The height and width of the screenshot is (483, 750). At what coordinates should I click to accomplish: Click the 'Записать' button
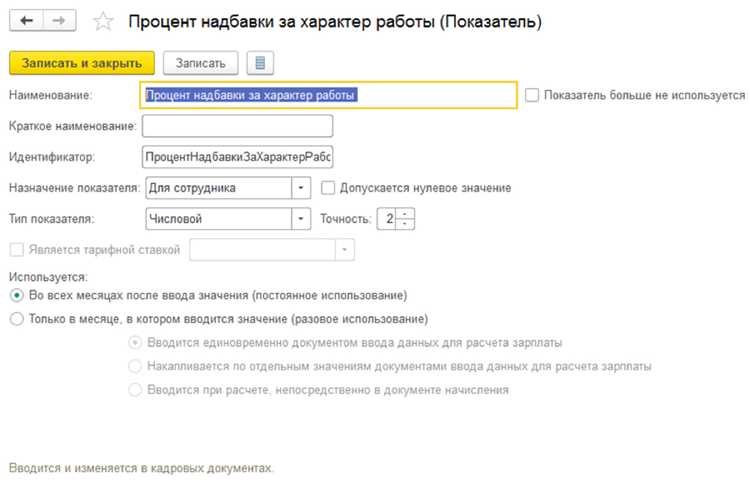(200, 63)
